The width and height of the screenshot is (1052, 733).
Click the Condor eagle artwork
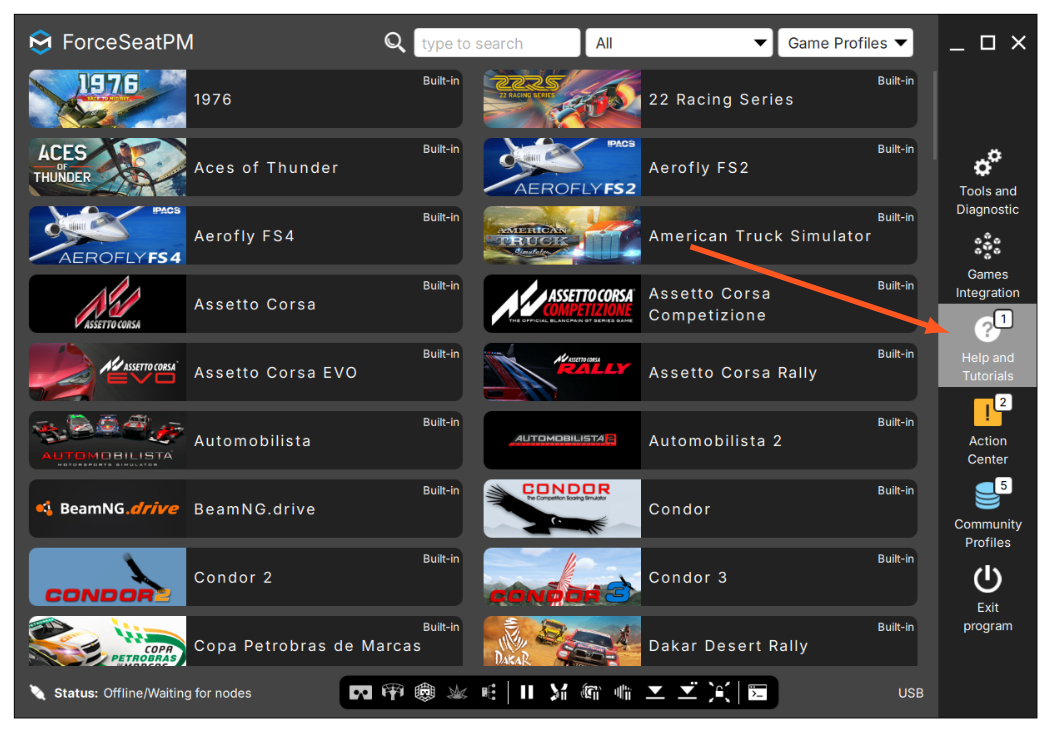click(562, 509)
